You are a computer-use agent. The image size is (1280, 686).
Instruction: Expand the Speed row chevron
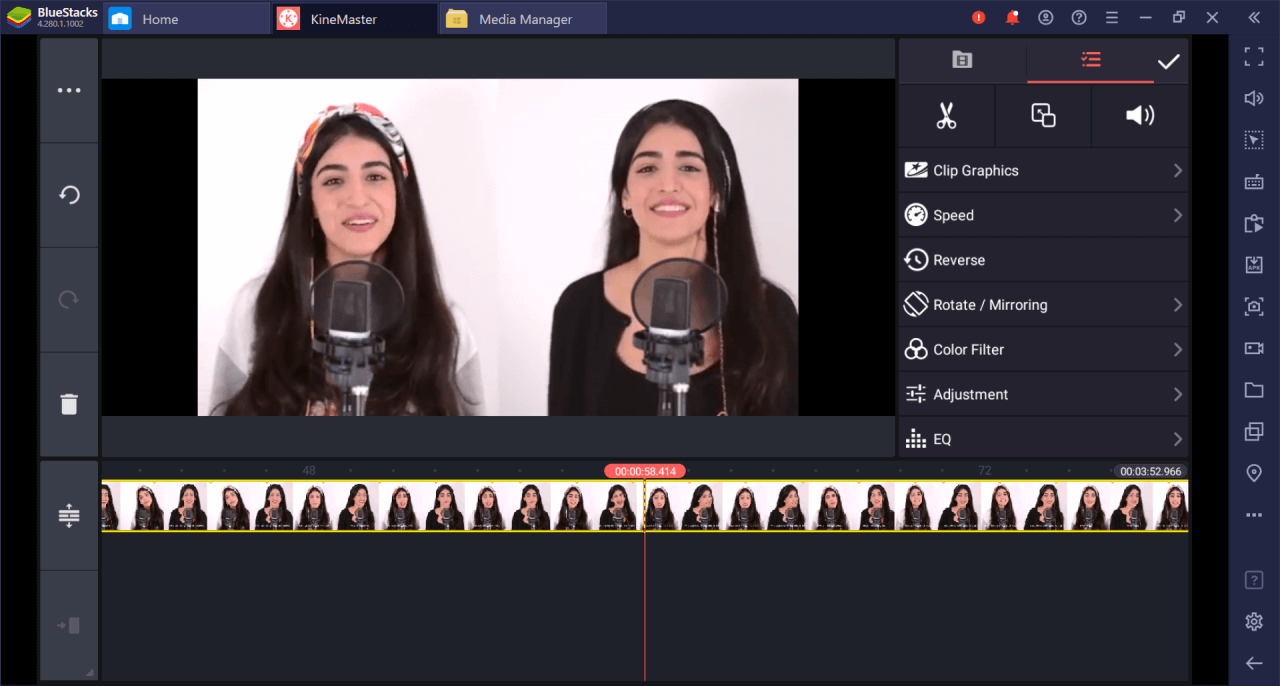coord(1178,215)
